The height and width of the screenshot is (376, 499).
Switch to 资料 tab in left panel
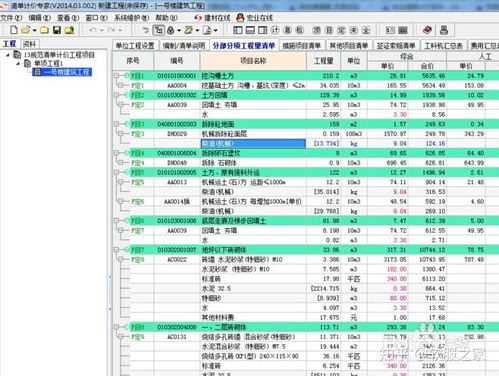[30, 44]
